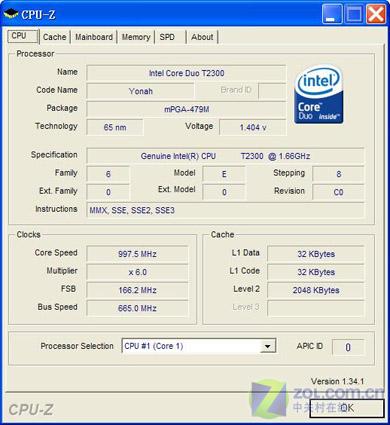Screen dimensions: 390x425
Task: Click the CPU-Z title bar text
Action: (38, 15)
